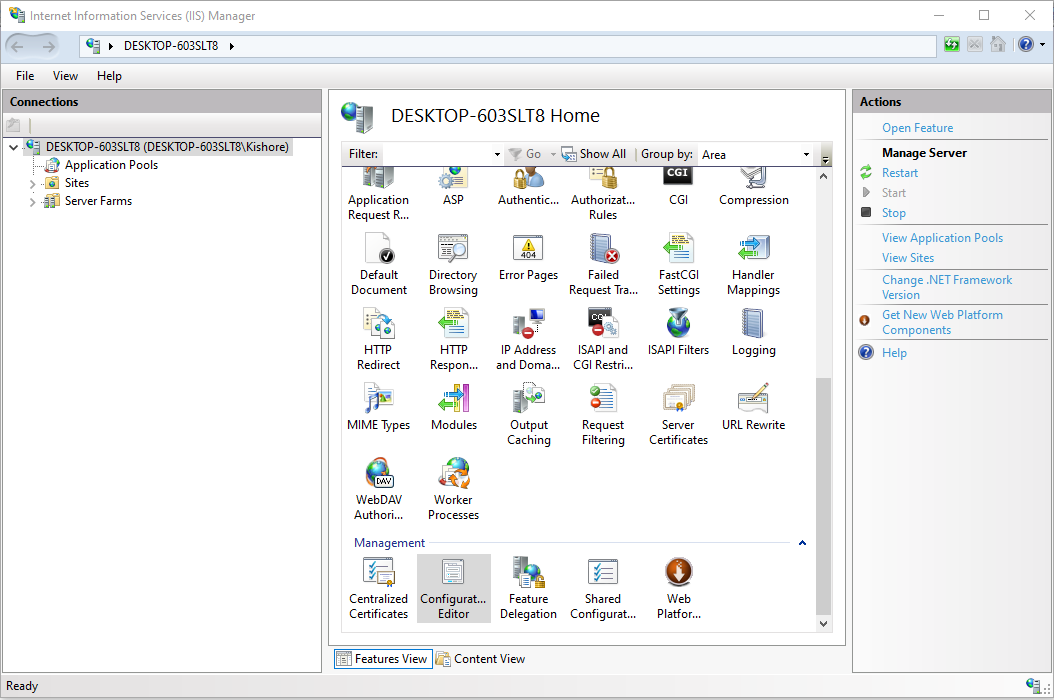The height and width of the screenshot is (700, 1054).
Task: Expand the Sites tree node
Action: tap(32, 184)
